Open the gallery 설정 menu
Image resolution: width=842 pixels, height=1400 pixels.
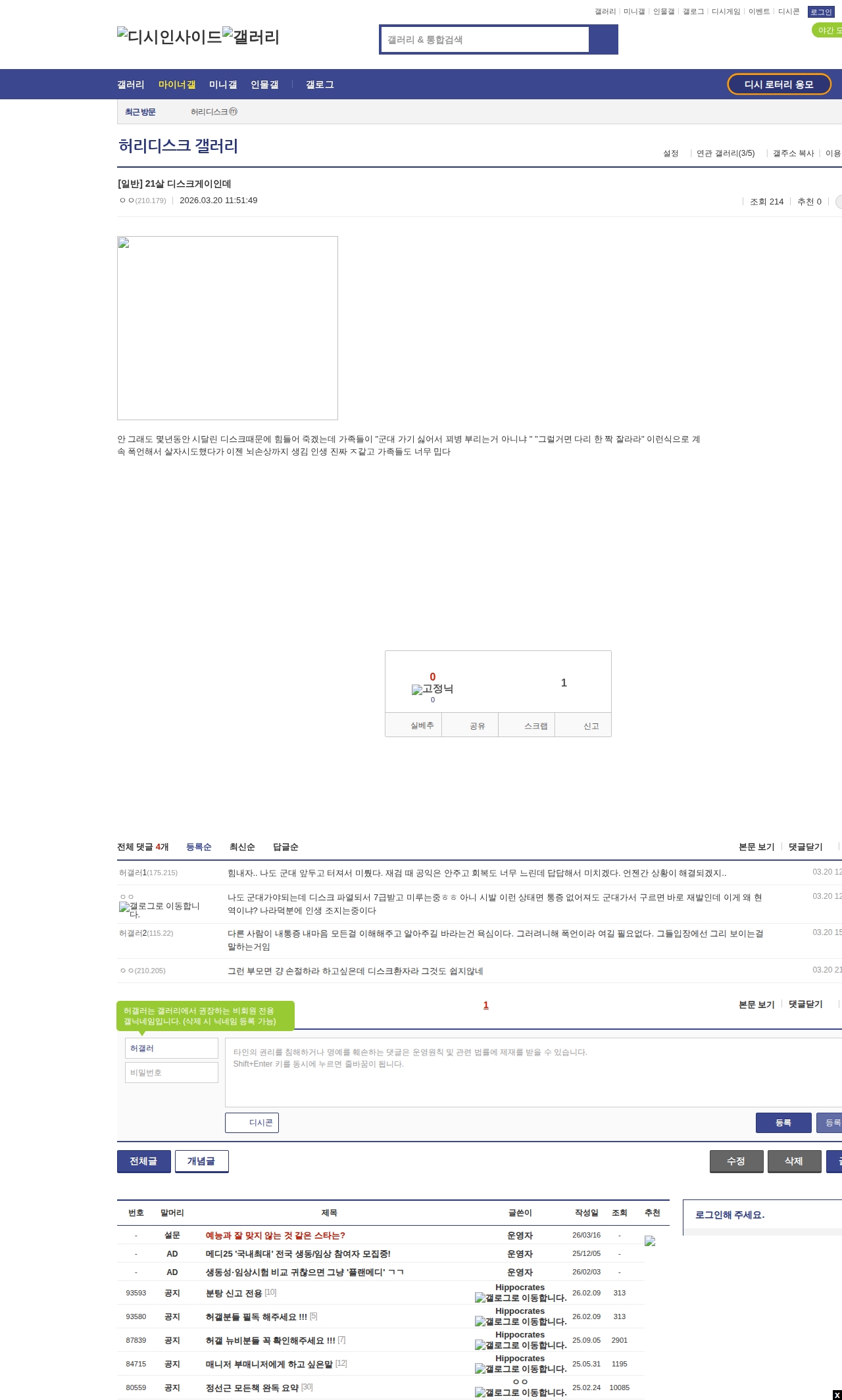(x=670, y=153)
